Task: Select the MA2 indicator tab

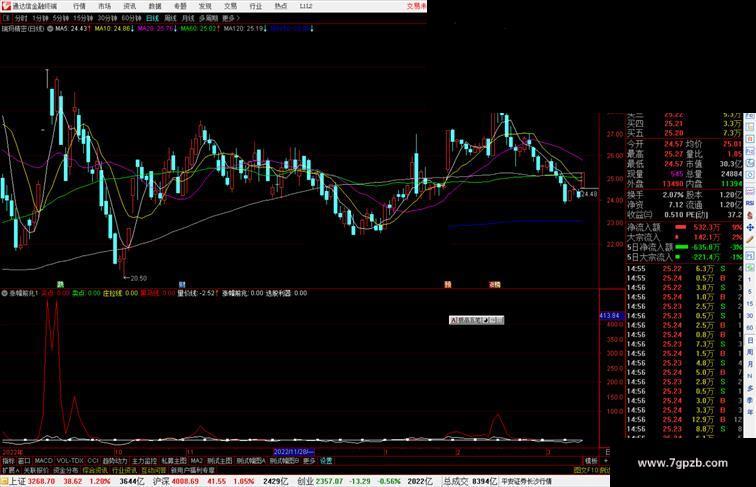Action: point(197,461)
